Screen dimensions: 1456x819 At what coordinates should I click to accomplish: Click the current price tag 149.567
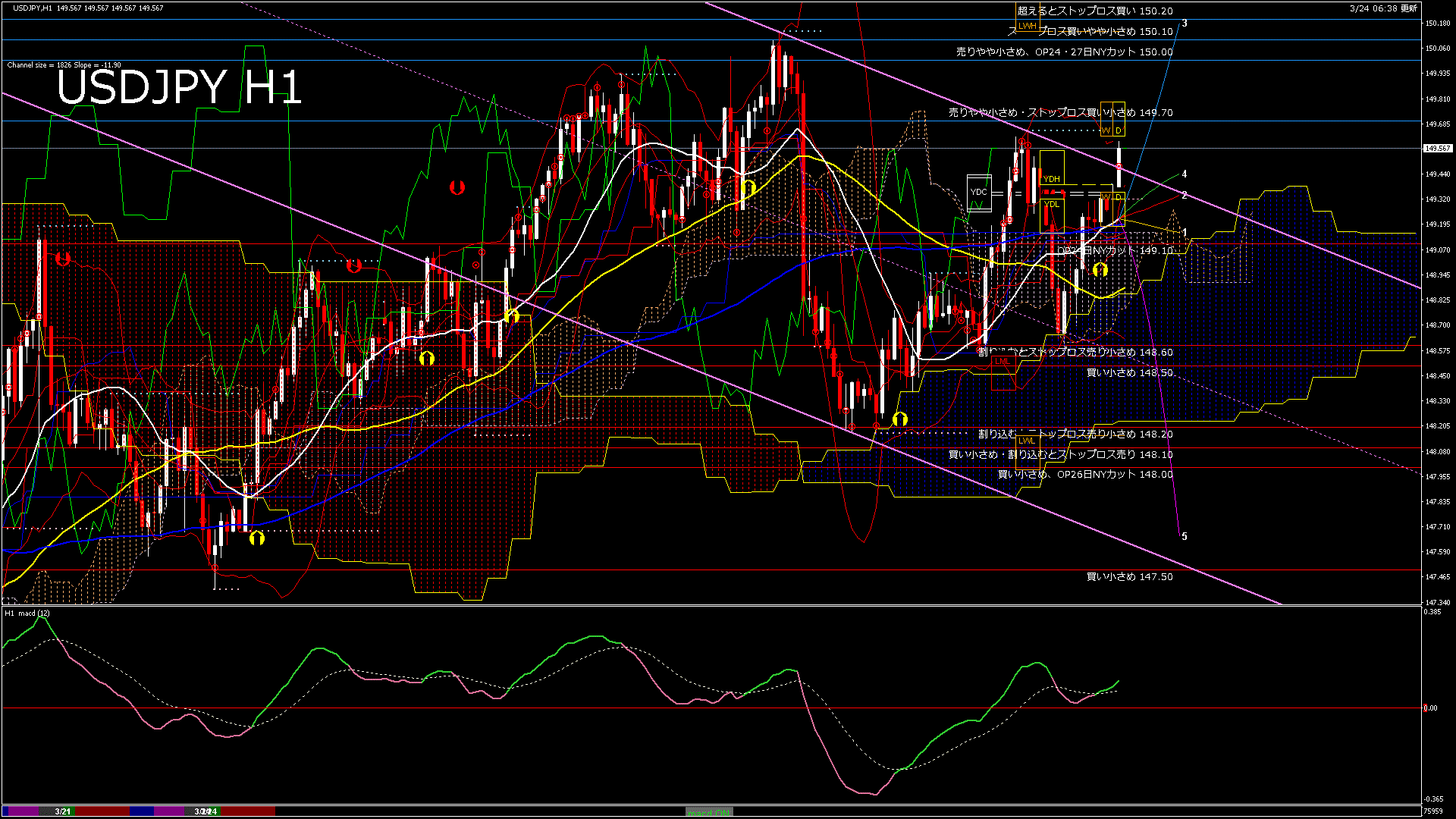tap(1438, 149)
